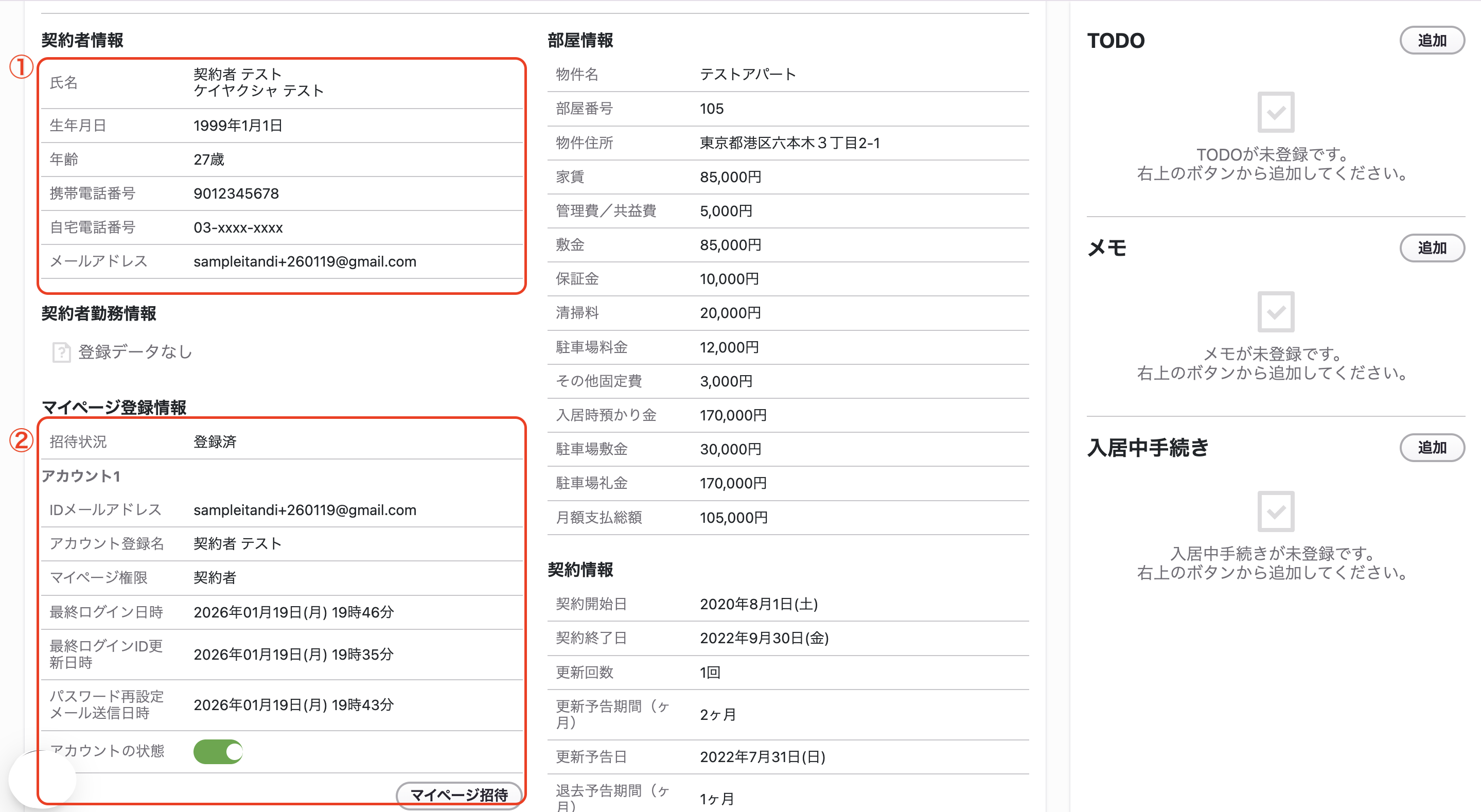Click the mobile number 9012345678
1481x812 pixels.
236,194
